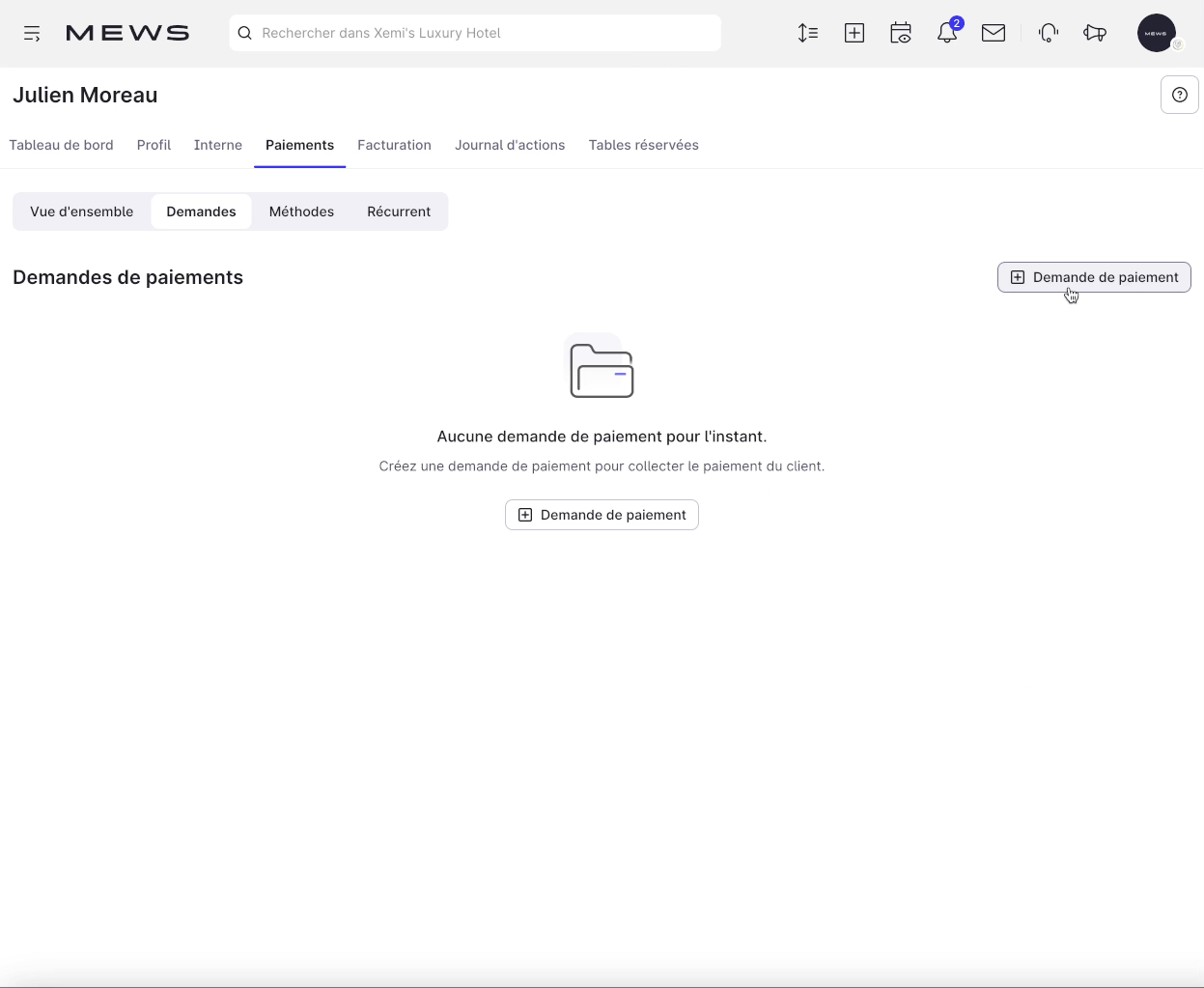
Task: Go to the Facturation tab
Action: [x=394, y=145]
